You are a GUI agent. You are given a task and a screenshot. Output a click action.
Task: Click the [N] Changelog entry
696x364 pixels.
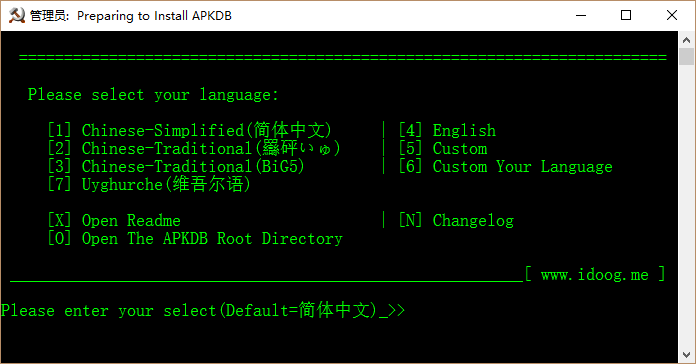pyautogui.click(x=456, y=220)
